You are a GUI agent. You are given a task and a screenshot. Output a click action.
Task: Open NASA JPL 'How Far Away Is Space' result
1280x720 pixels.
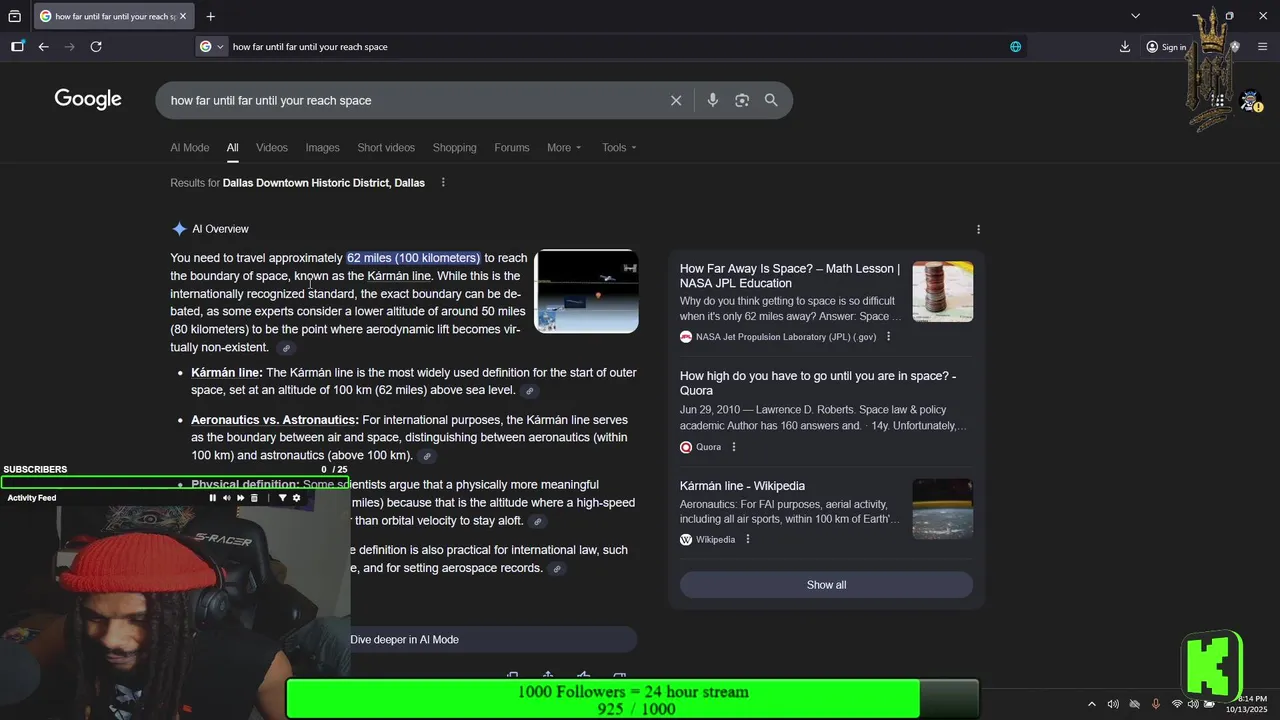pyautogui.click(x=789, y=276)
